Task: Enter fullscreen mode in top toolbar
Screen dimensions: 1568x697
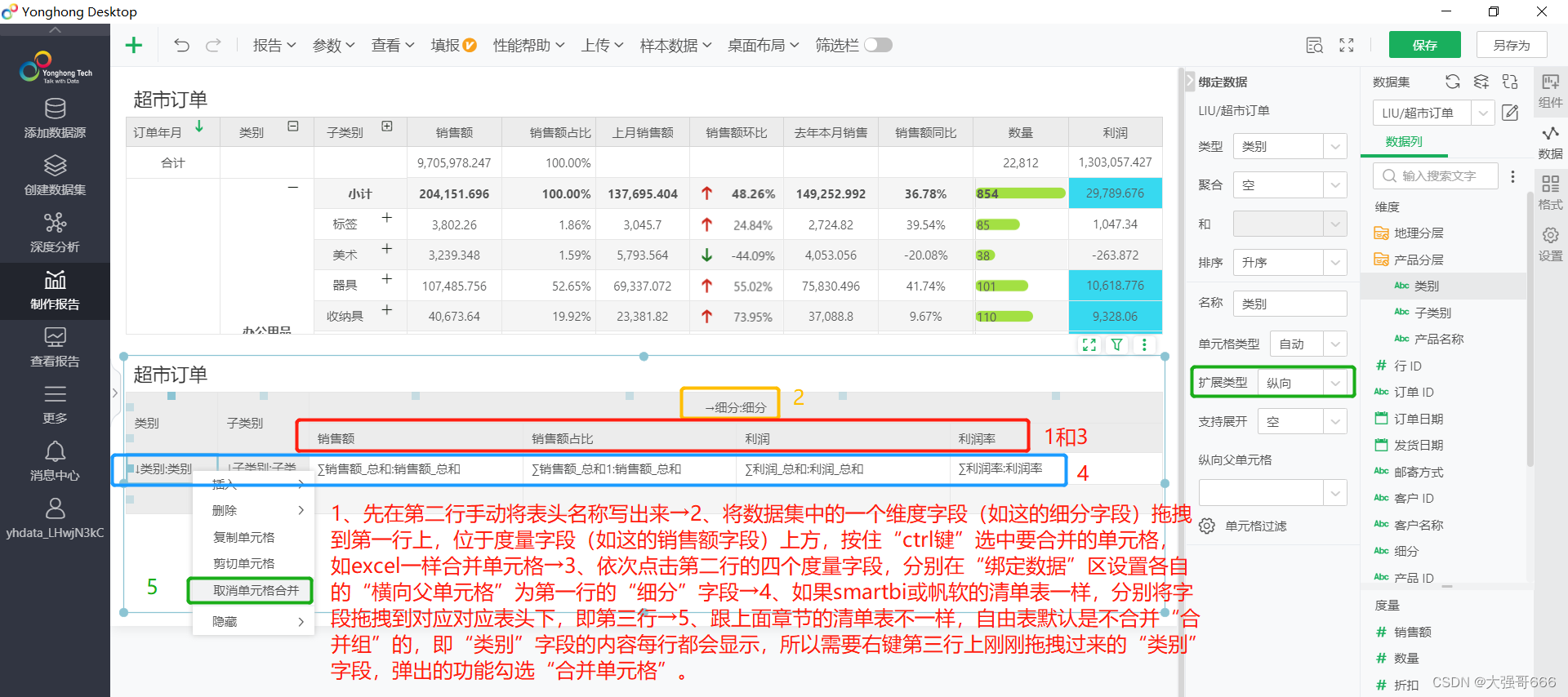Action: tap(1347, 46)
